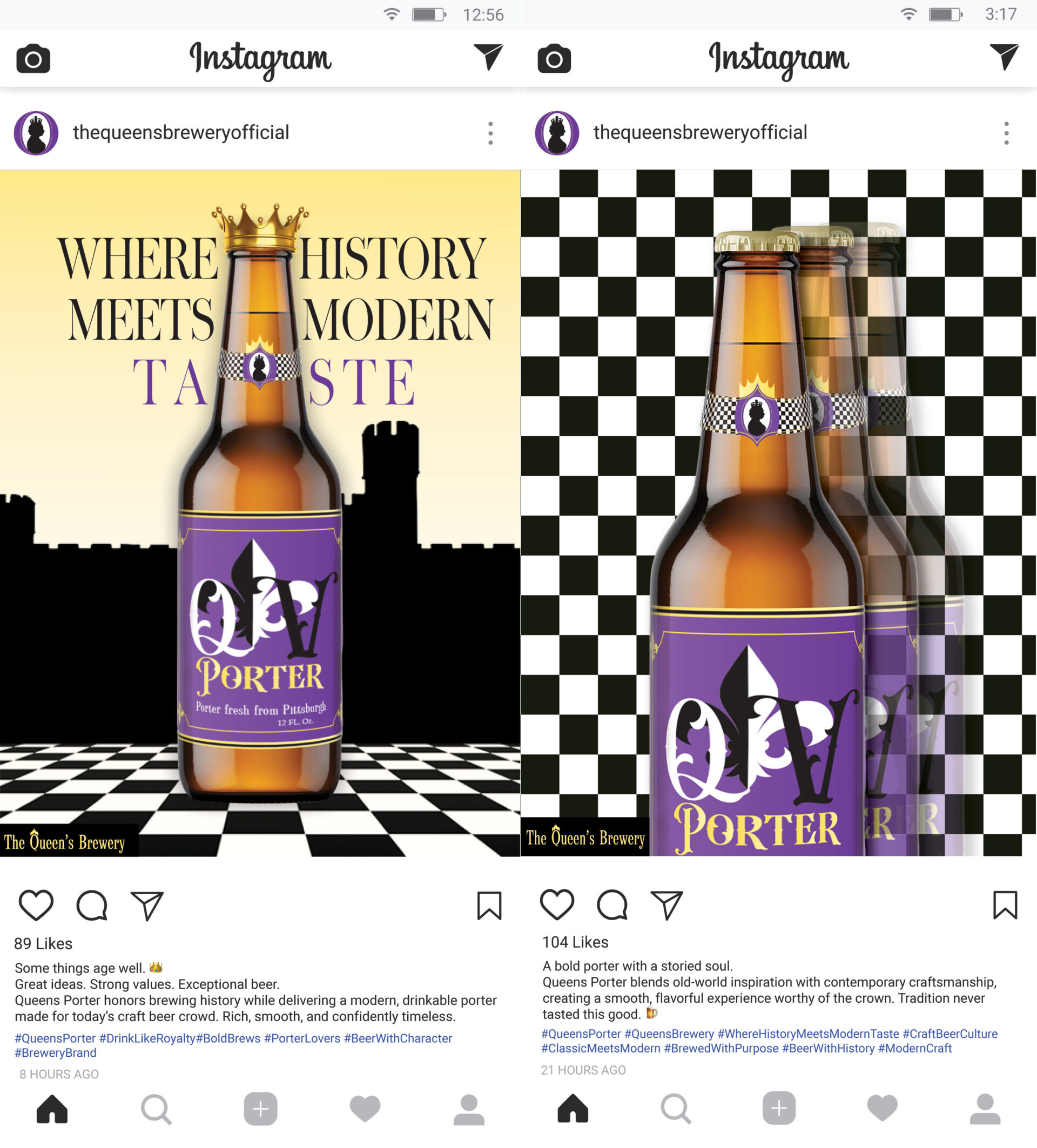
Task: Open the camera in left Instagram screen
Action: pyautogui.click(x=33, y=59)
